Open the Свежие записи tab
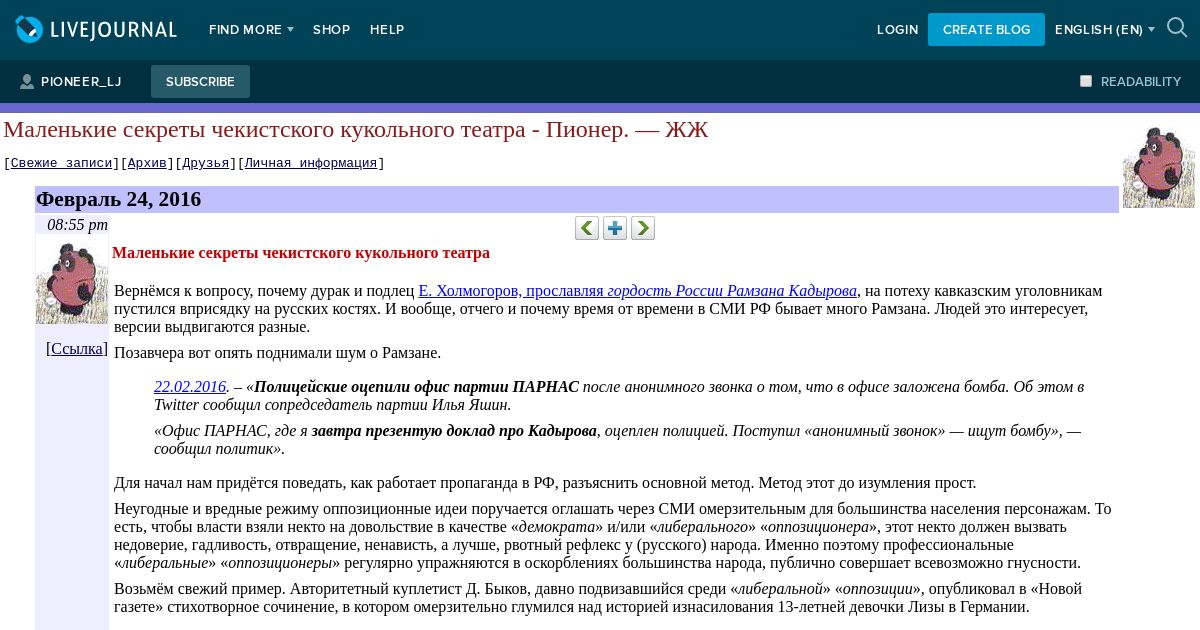The height and width of the screenshot is (630, 1200). (x=61, y=163)
